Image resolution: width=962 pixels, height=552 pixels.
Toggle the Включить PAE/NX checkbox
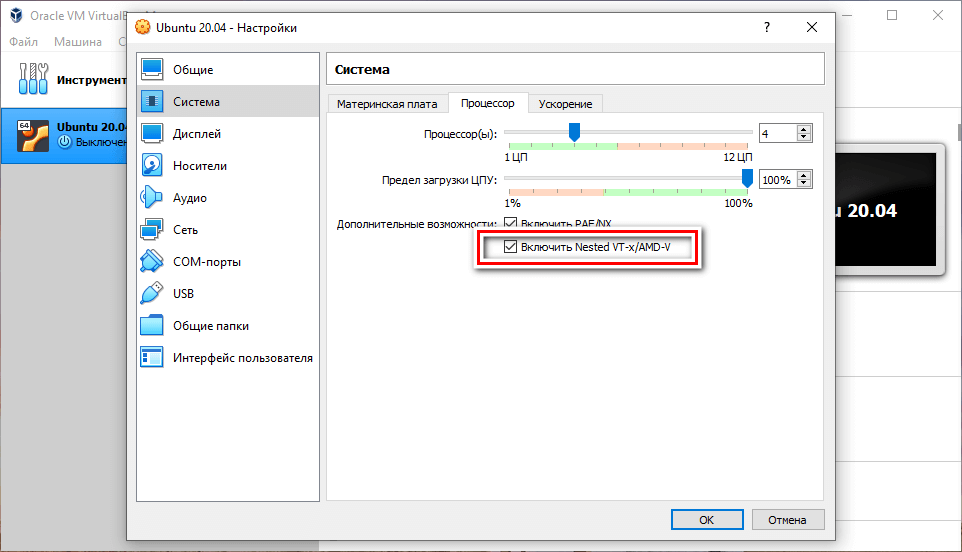(x=510, y=223)
